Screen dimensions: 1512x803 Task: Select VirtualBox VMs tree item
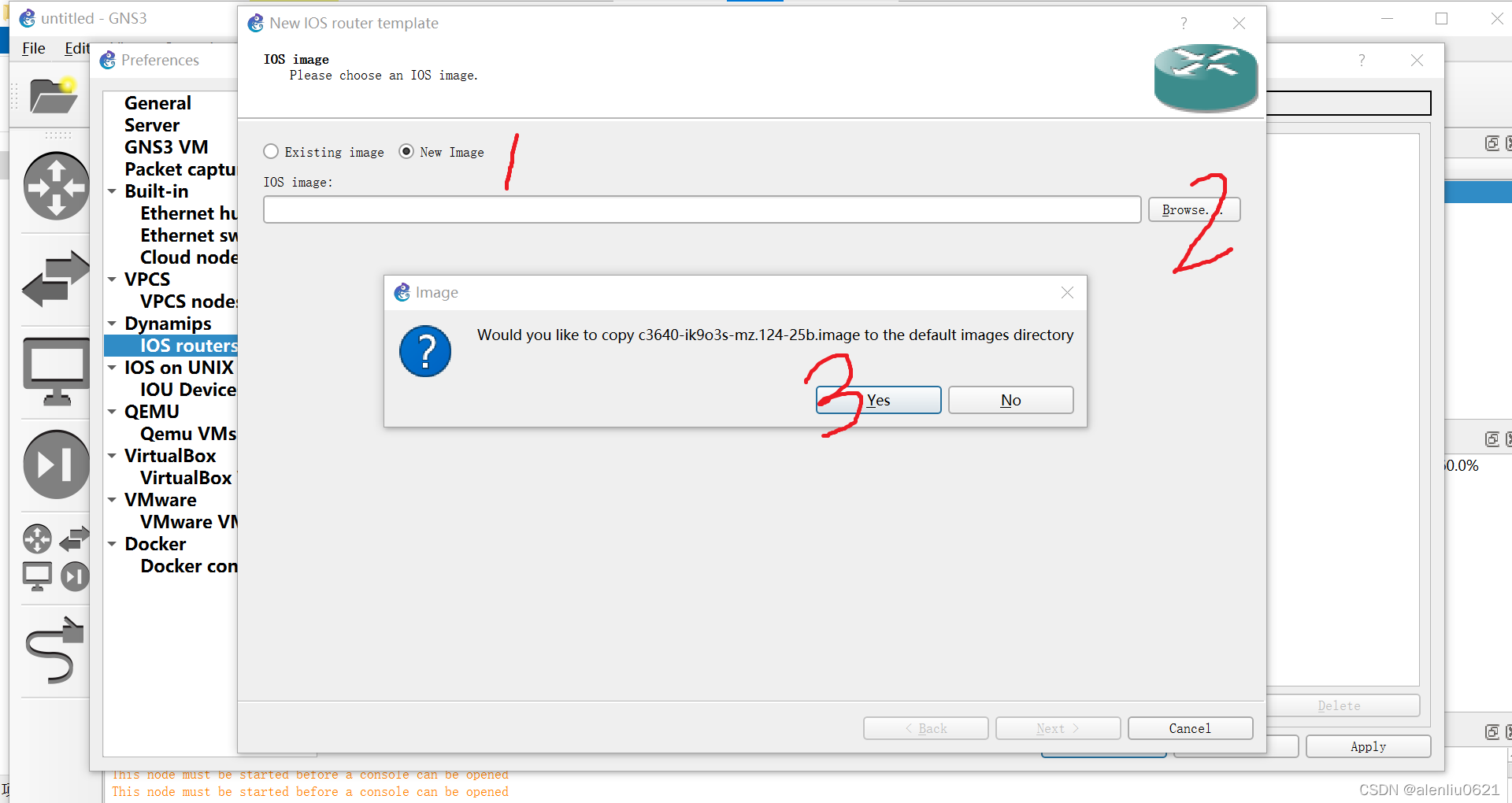pos(189,478)
